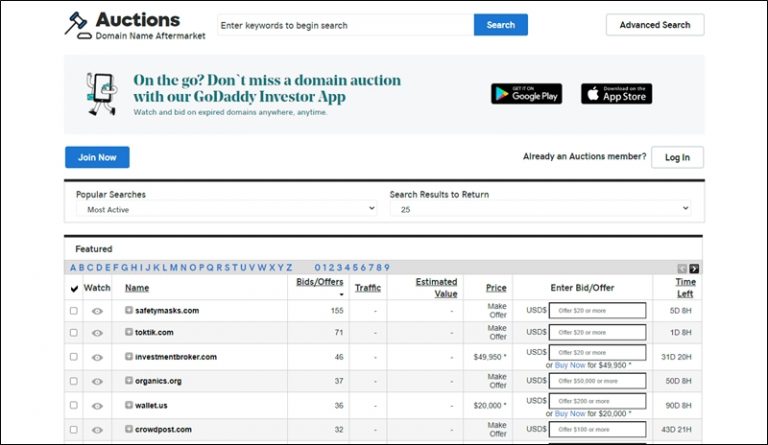This screenshot has width=768, height=445.
Task: Open Search Results to Return dropdown
Action: click(540, 210)
